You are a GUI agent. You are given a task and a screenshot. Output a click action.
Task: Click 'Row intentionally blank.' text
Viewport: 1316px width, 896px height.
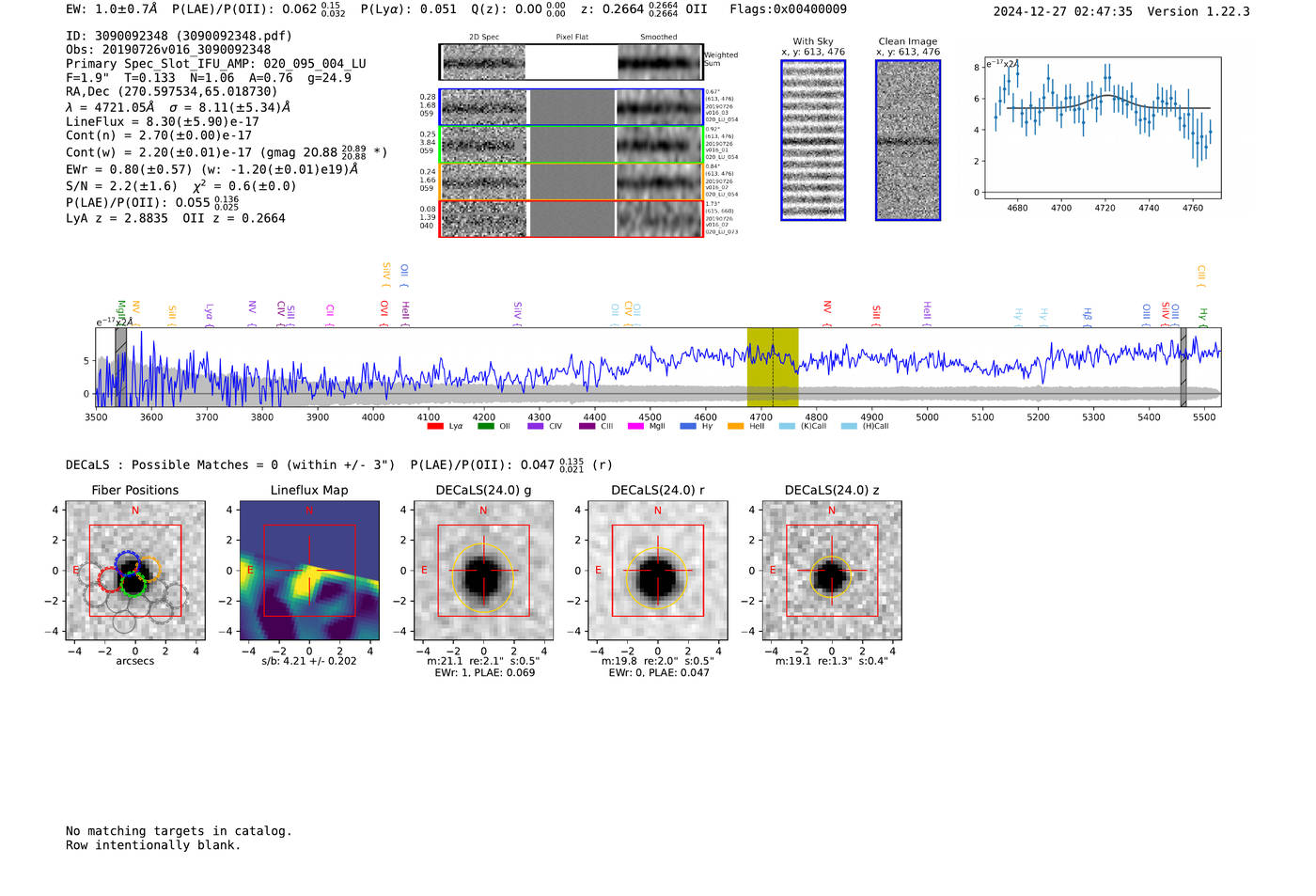point(153,845)
